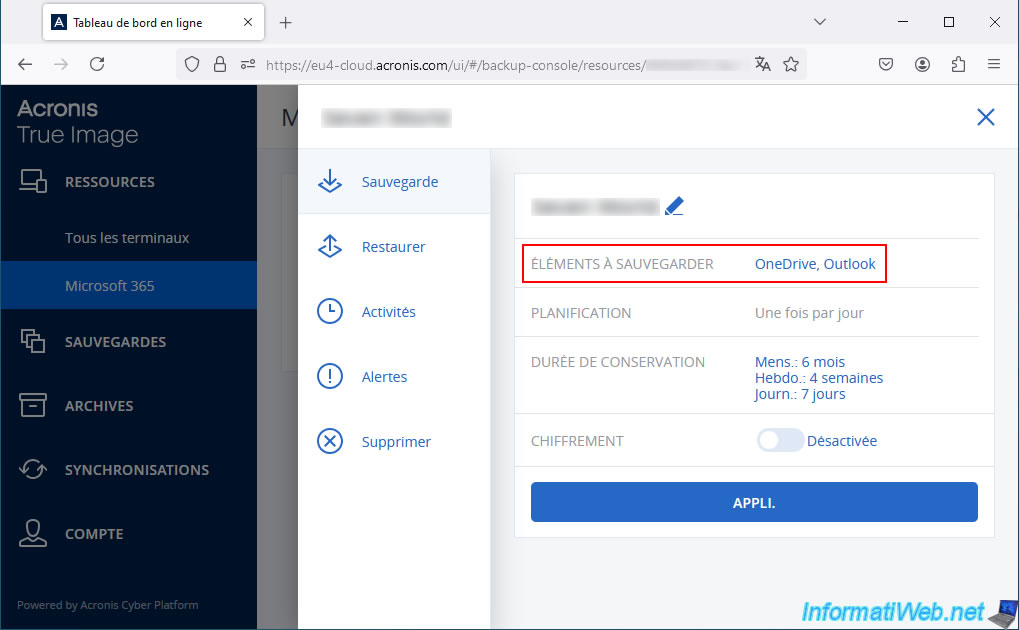
Task: Go forward with the browser forward arrow
Action: click(x=61, y=64)
